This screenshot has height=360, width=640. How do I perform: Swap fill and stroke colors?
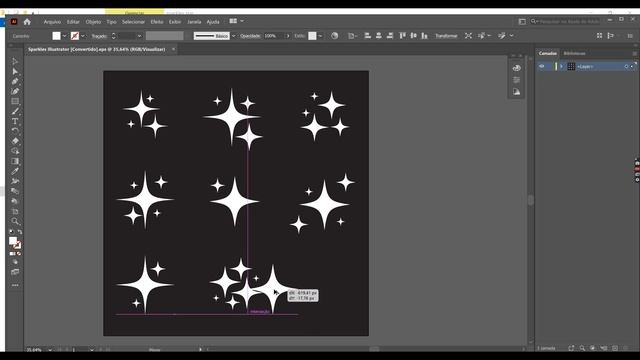20,232
